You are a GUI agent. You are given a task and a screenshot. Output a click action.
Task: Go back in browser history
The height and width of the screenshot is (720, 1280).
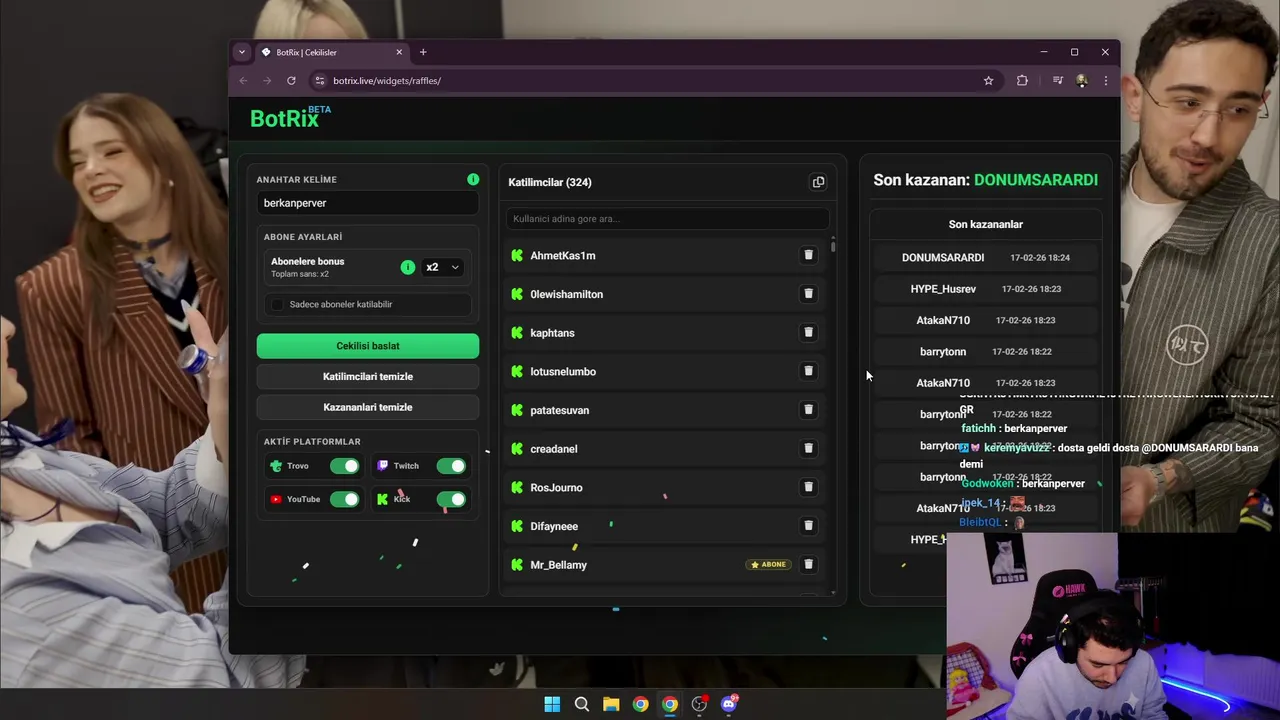243,81
